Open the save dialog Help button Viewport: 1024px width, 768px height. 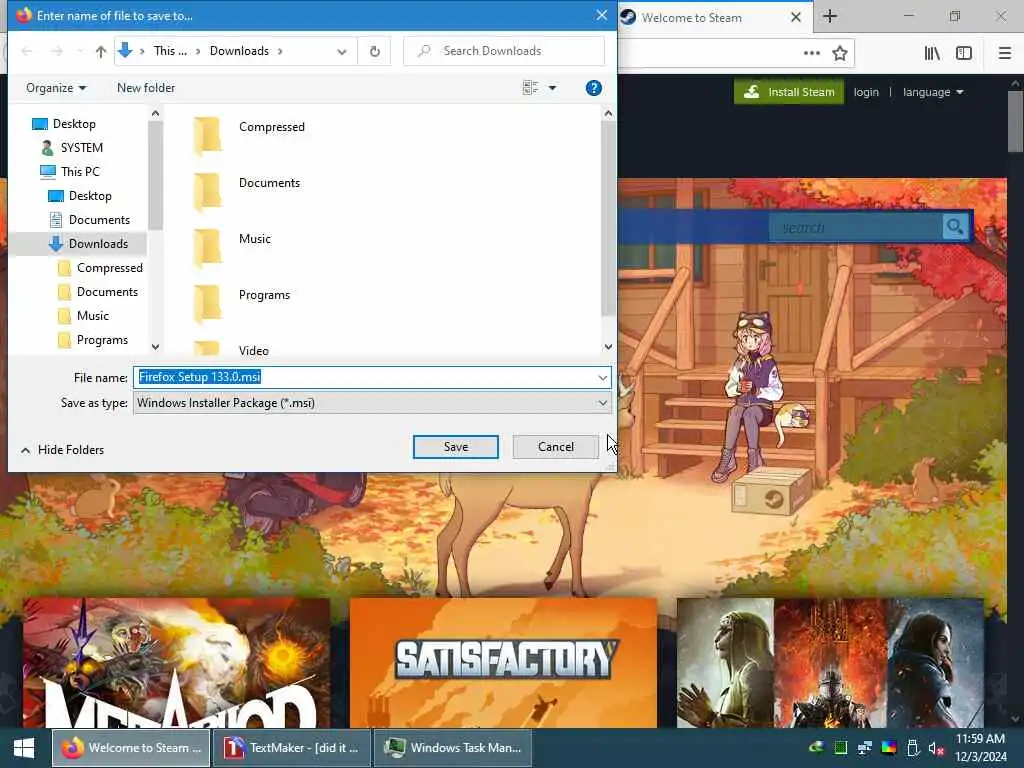594,88
